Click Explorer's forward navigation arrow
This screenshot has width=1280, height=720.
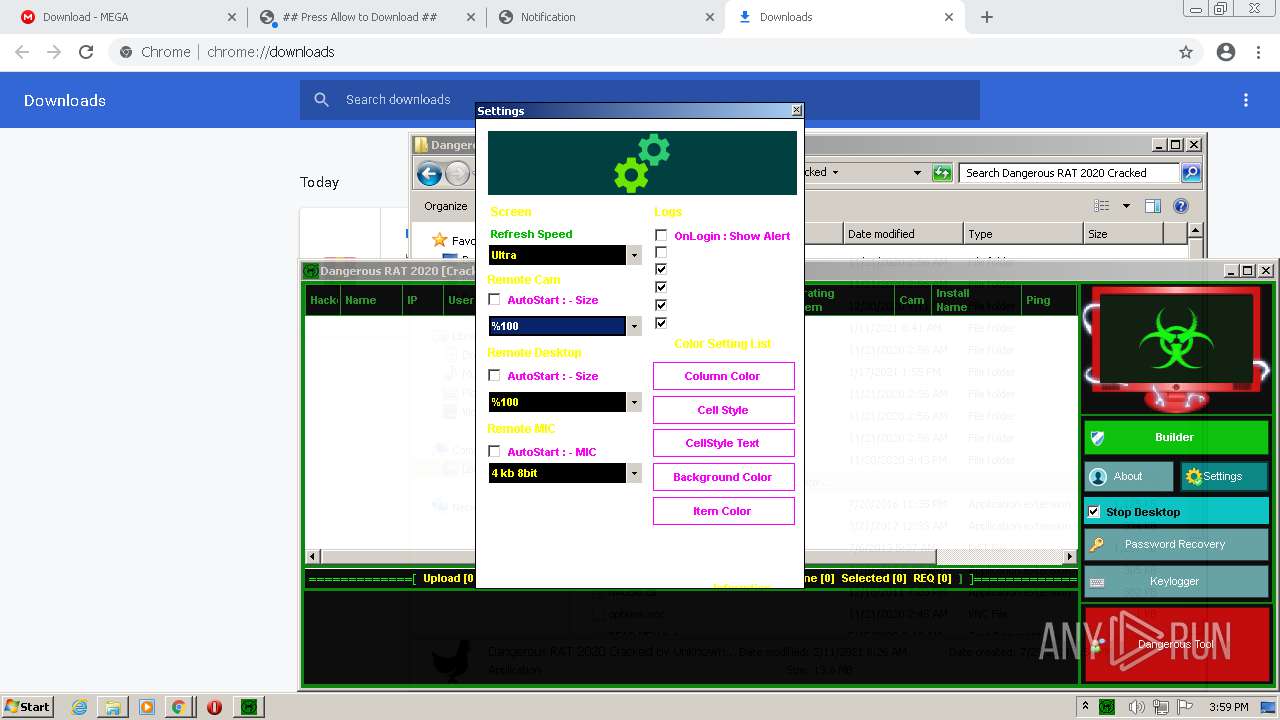457,174
